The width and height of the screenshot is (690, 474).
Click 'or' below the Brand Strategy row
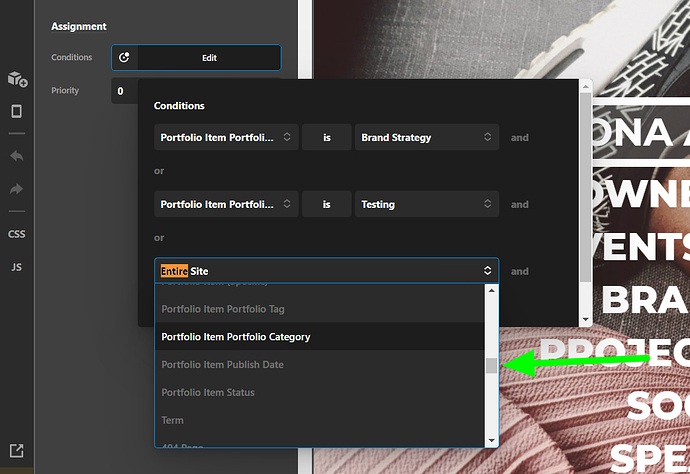coord(159,171)
